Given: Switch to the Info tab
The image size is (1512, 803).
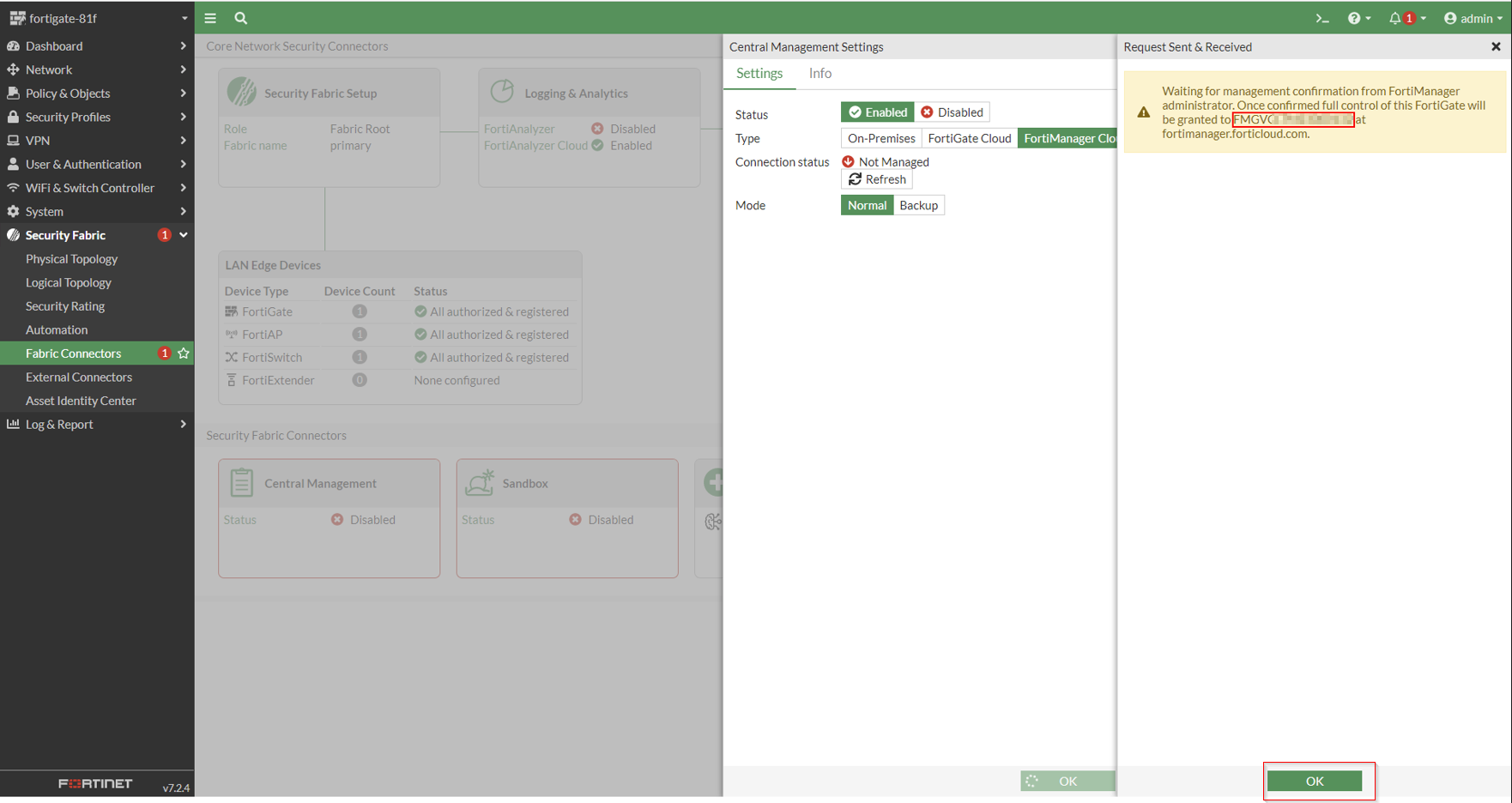Looking at the screenshot, I should click(820, 73).
